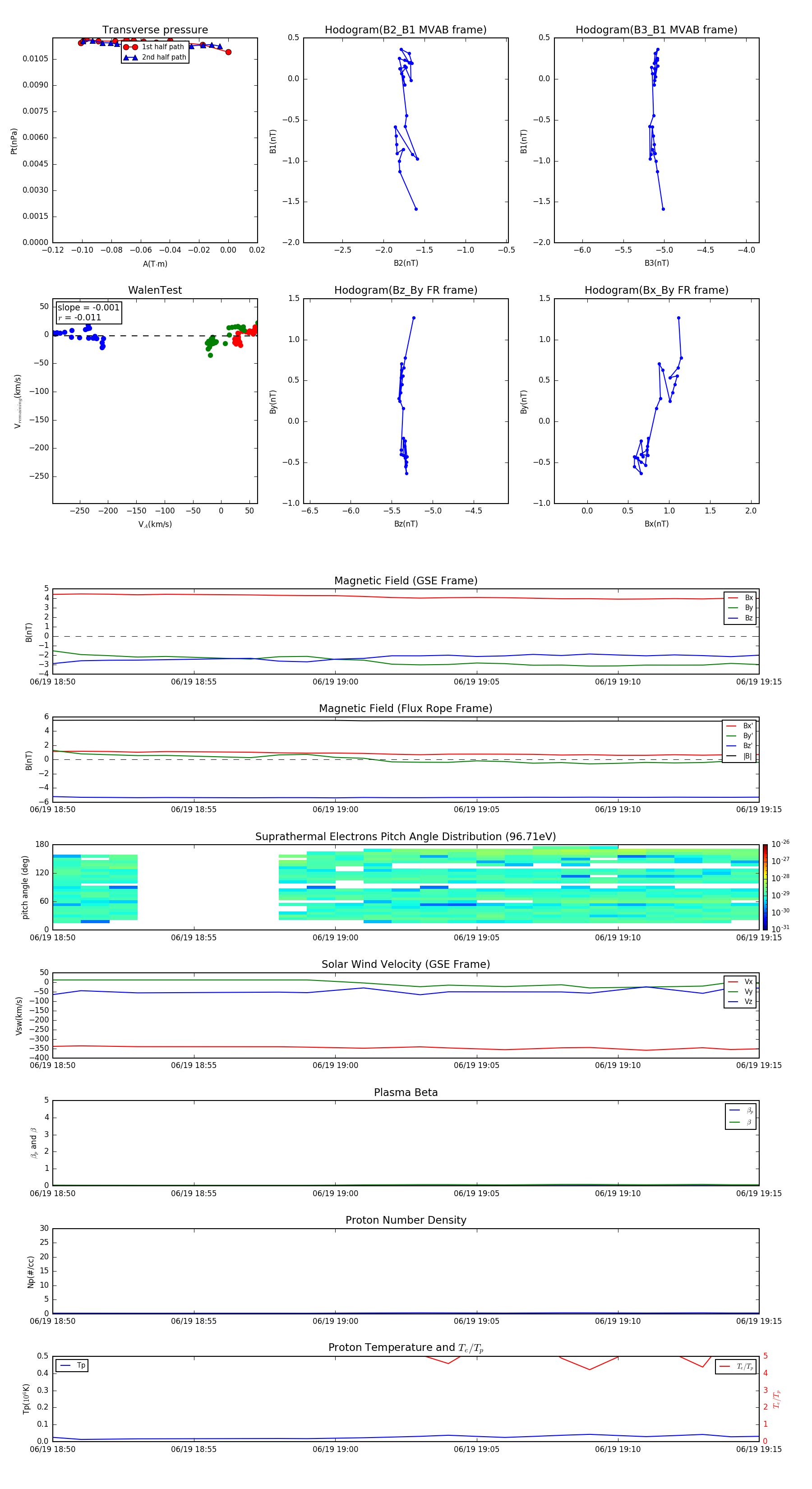
Task: Click the 'Hodogram(Bx_By FR frame)' title
Action: [x=656, y=290]
